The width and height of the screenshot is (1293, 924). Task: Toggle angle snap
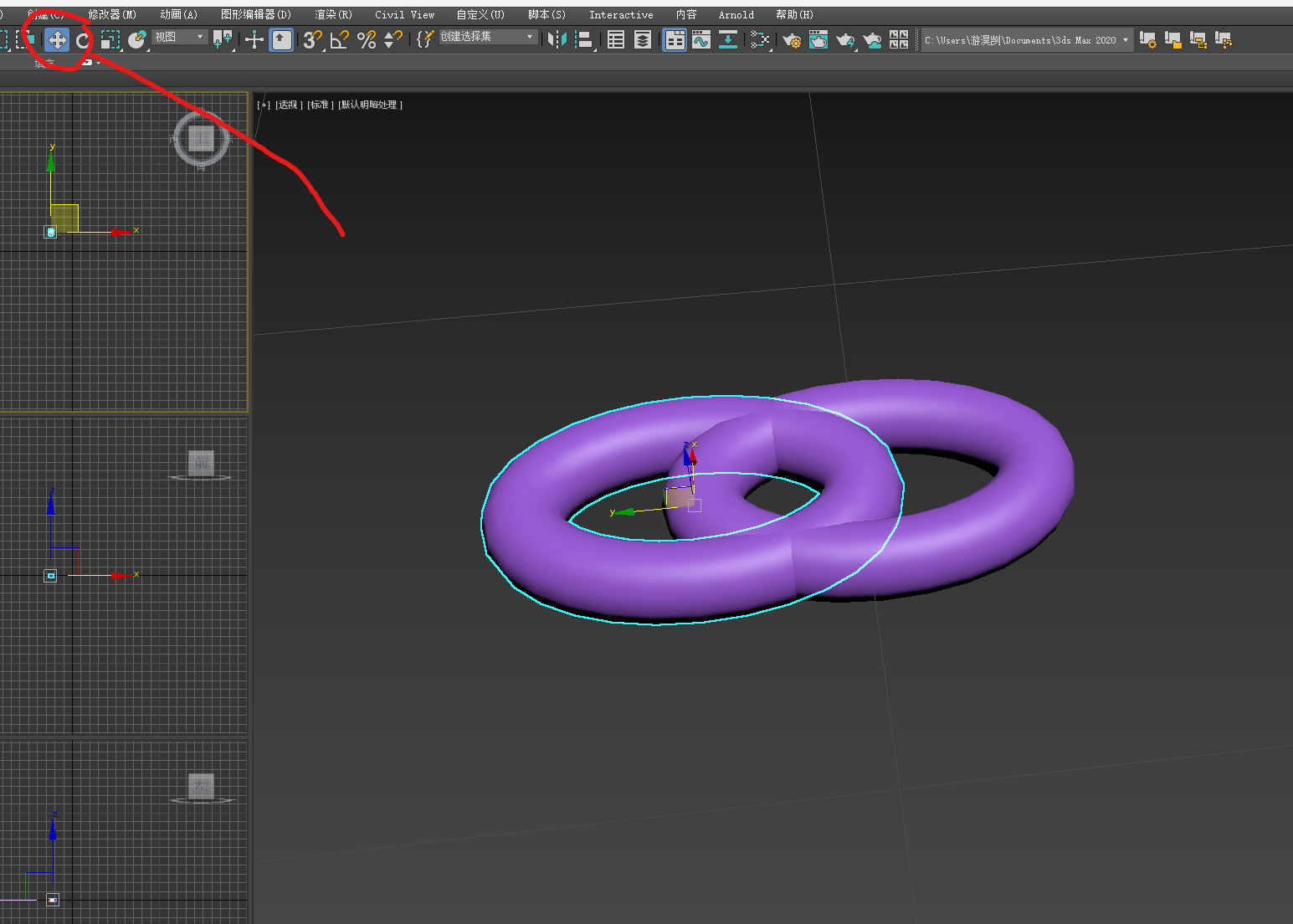(x=338, y=39)
